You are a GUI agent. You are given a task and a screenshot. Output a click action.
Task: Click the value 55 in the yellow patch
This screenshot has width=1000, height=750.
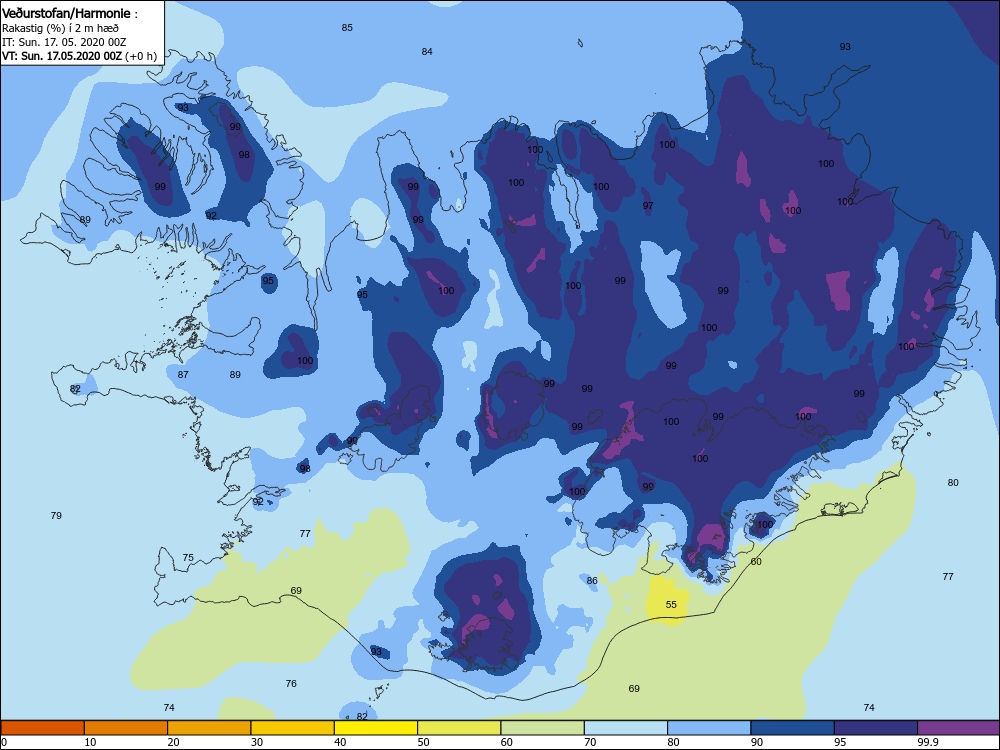[x=671, y=605]
